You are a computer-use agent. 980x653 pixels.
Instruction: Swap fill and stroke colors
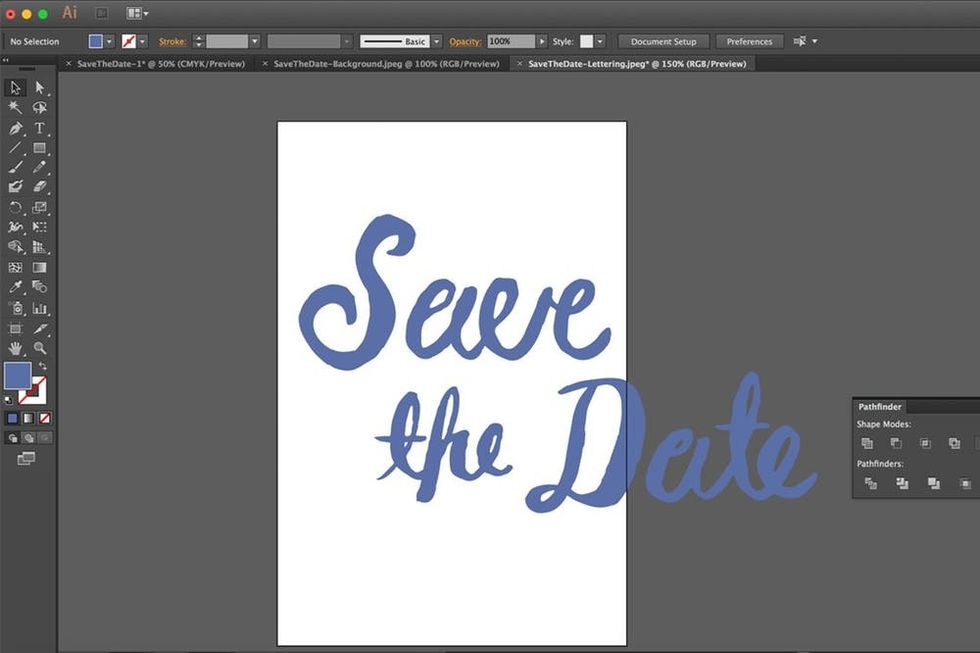42,366
